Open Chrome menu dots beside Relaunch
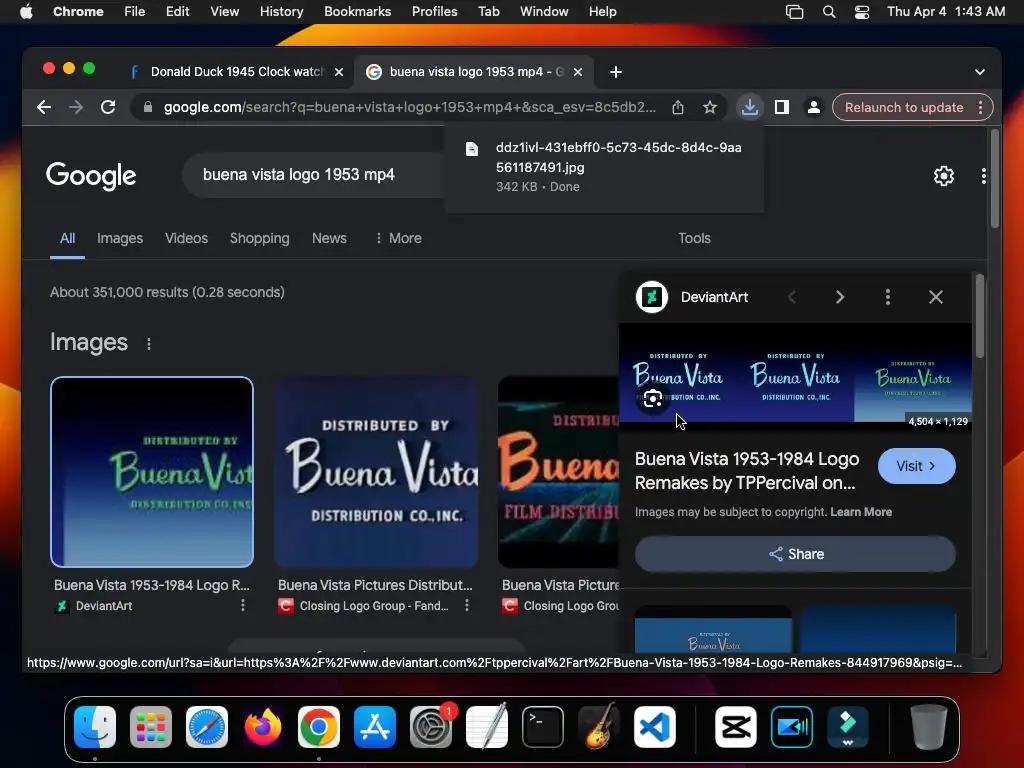 pyautogui.click(x=980, y=107)
